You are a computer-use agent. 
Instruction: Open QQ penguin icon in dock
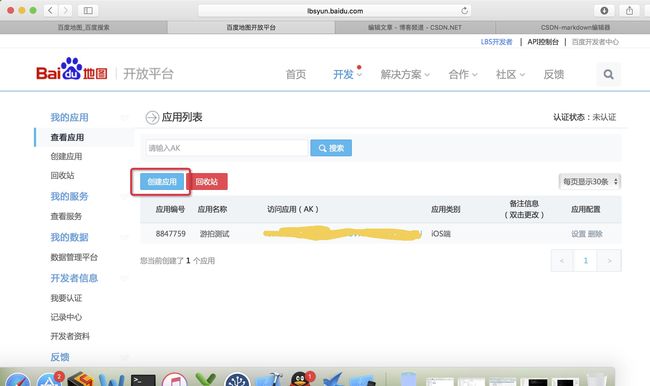coord(301,379)
